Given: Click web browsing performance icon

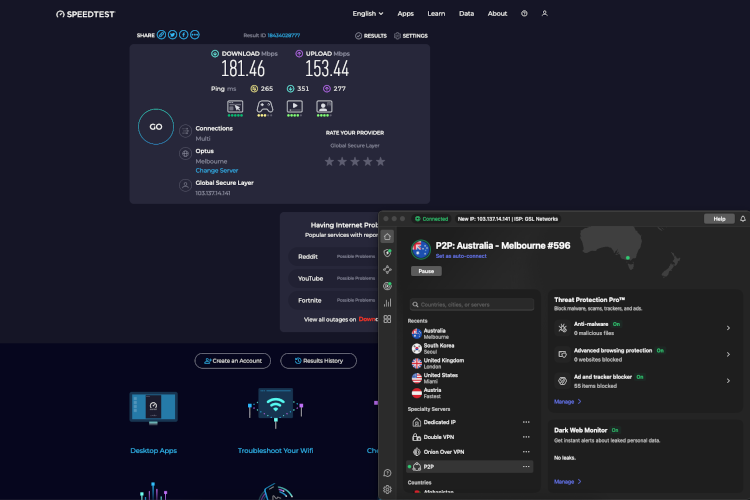Looking at the screenshot, I should 235,107.
